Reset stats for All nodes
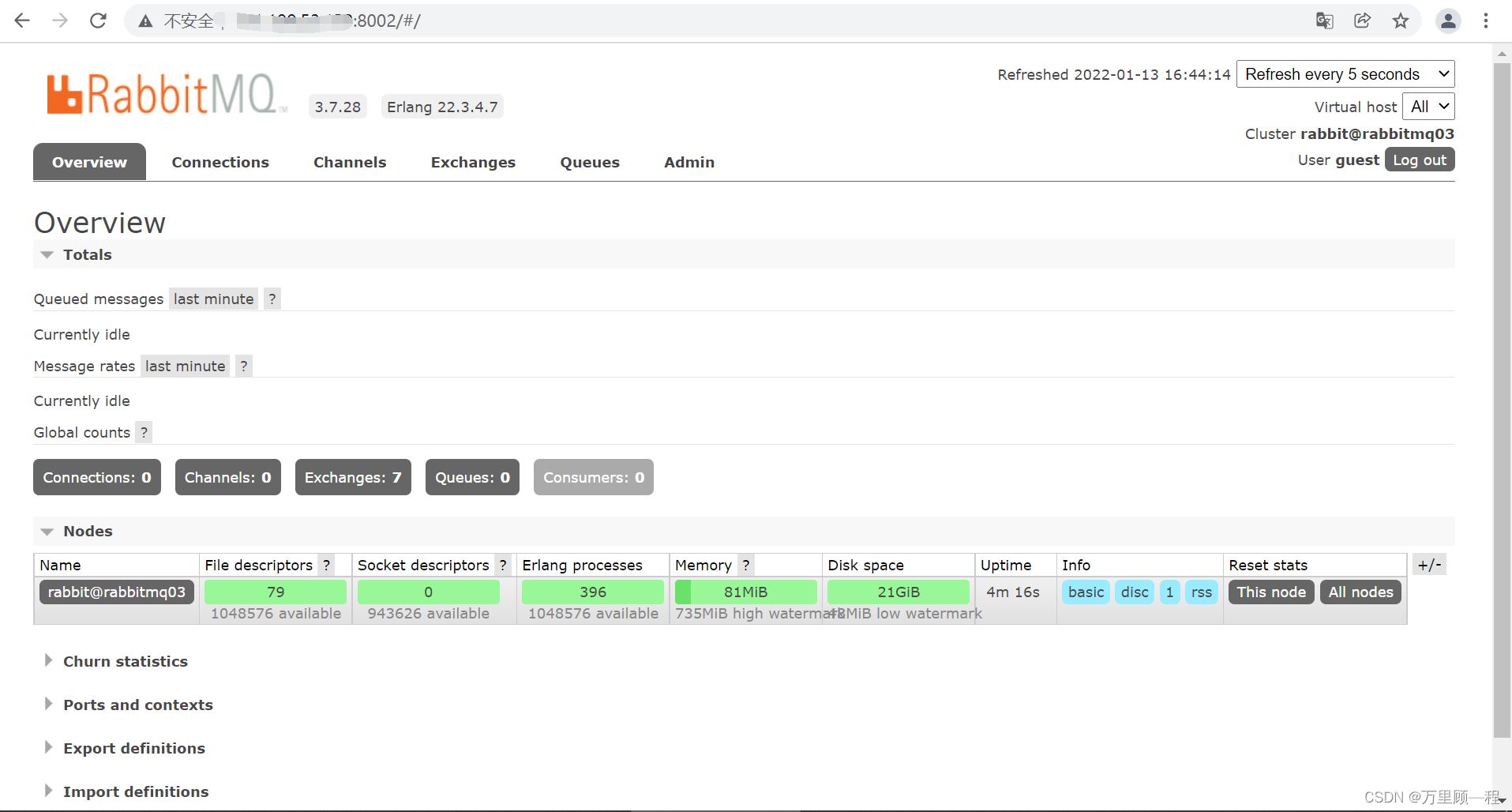 tap(1361, 592)
